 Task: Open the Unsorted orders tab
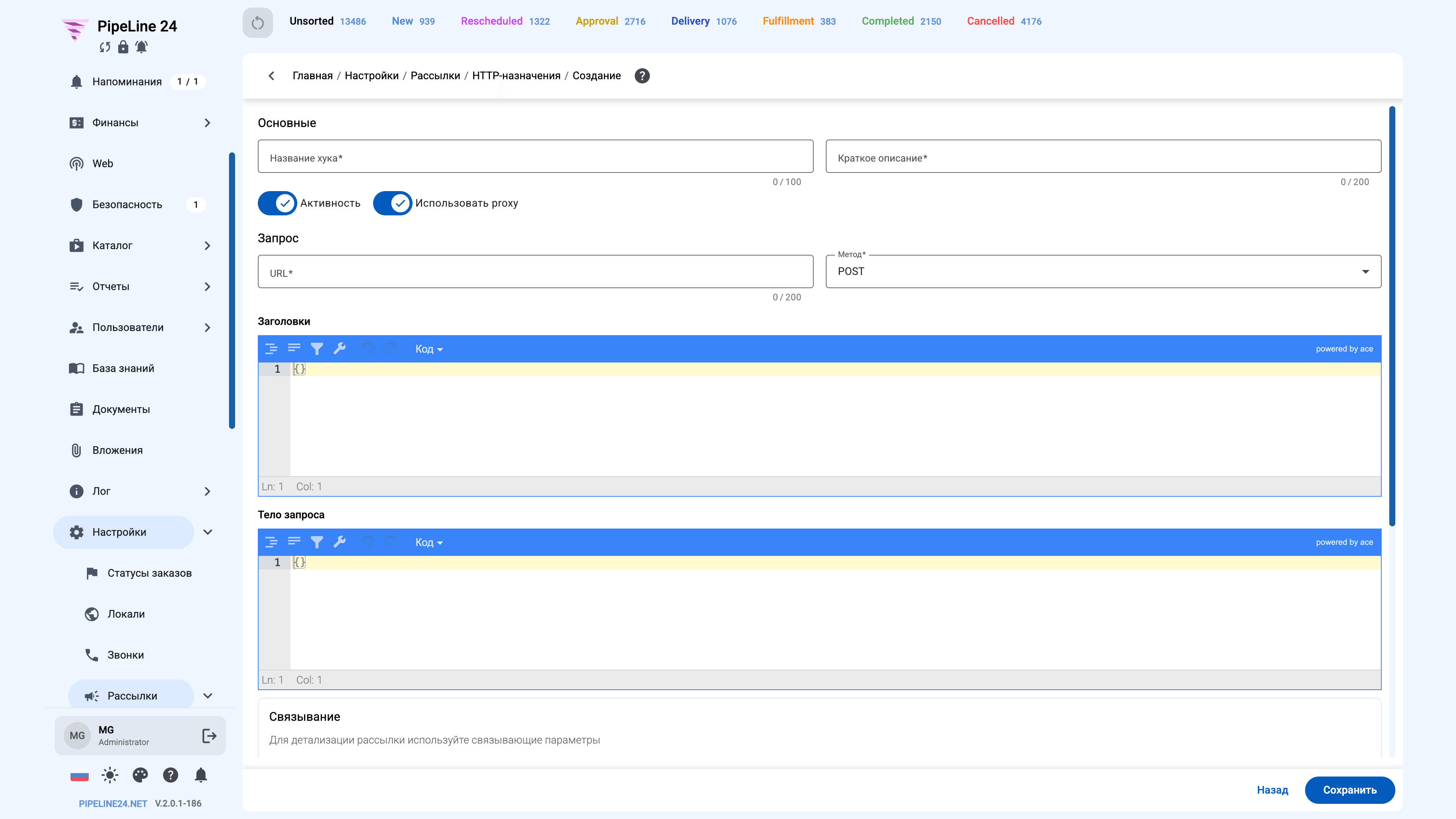pyautogui.click(x=327, y=21)
